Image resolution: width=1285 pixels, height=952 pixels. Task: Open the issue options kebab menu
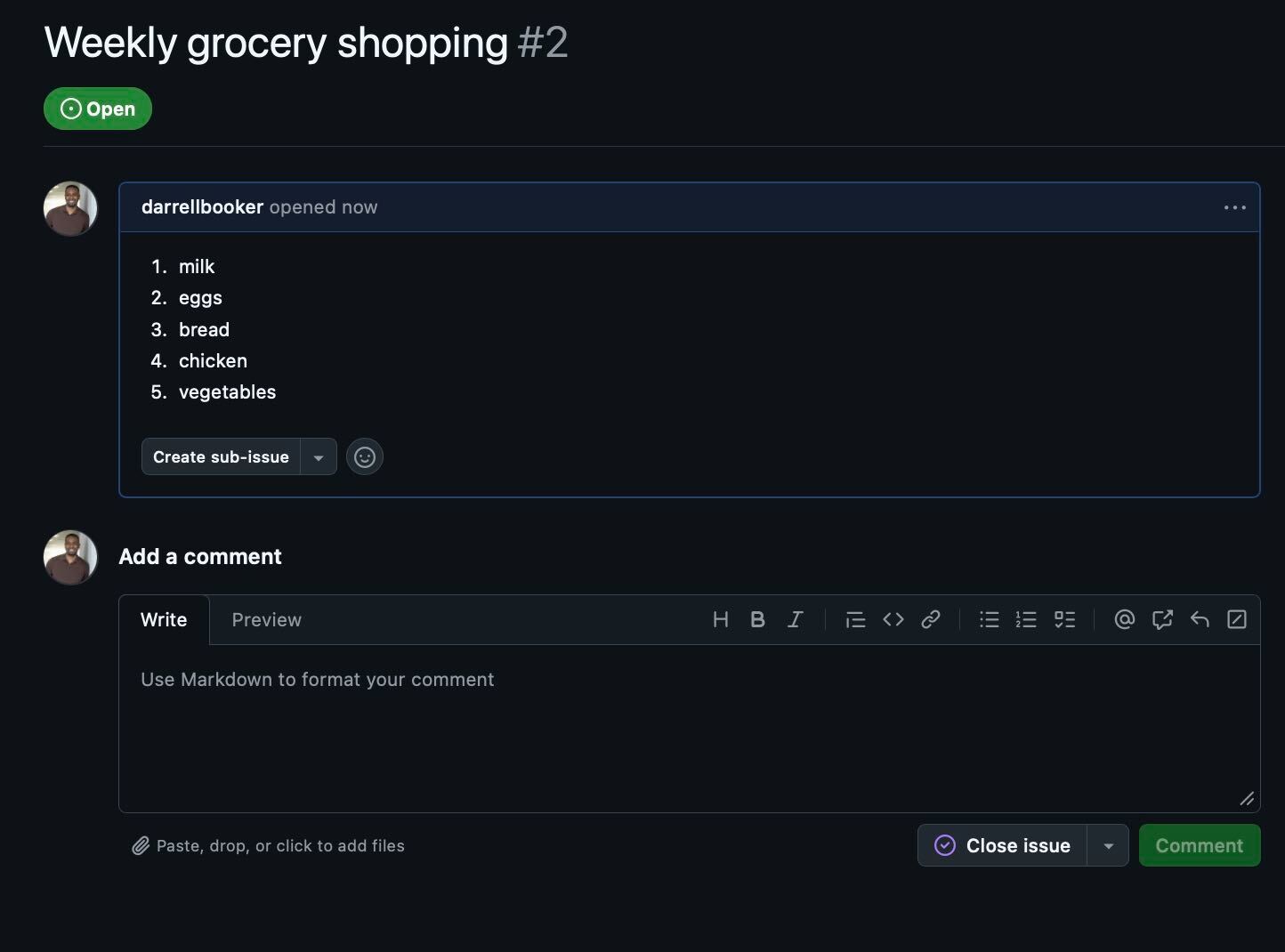click(1235, 207)
